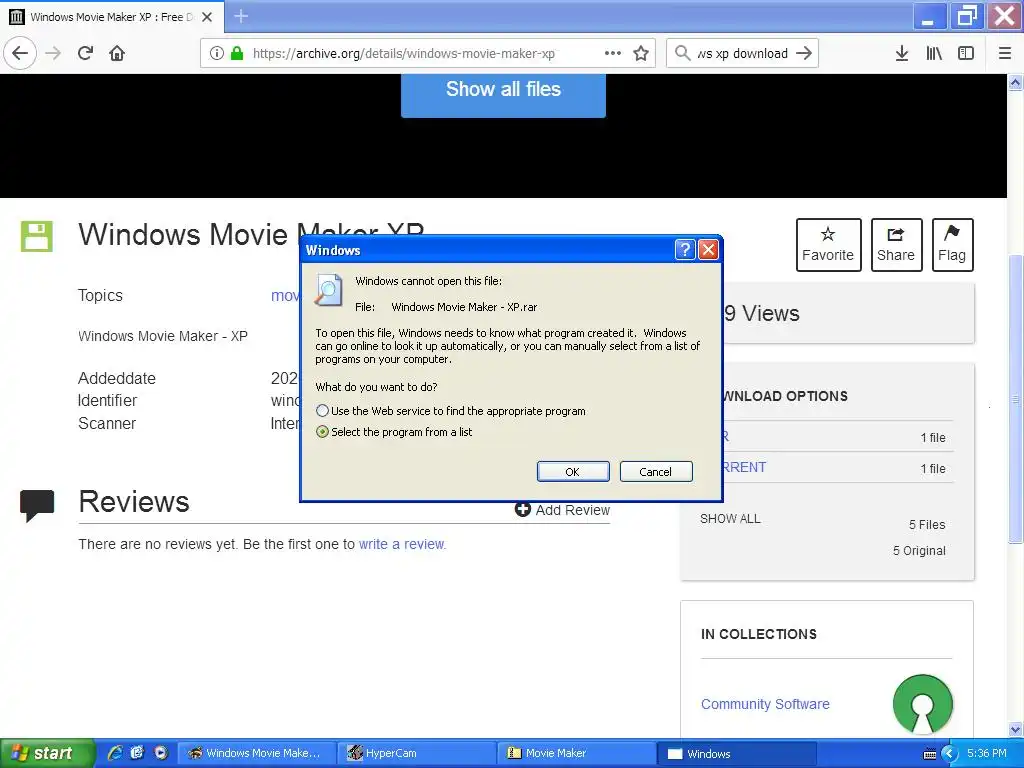
Task: Open the Downloads arrow icon in toolbar
Action: (902, 54)
